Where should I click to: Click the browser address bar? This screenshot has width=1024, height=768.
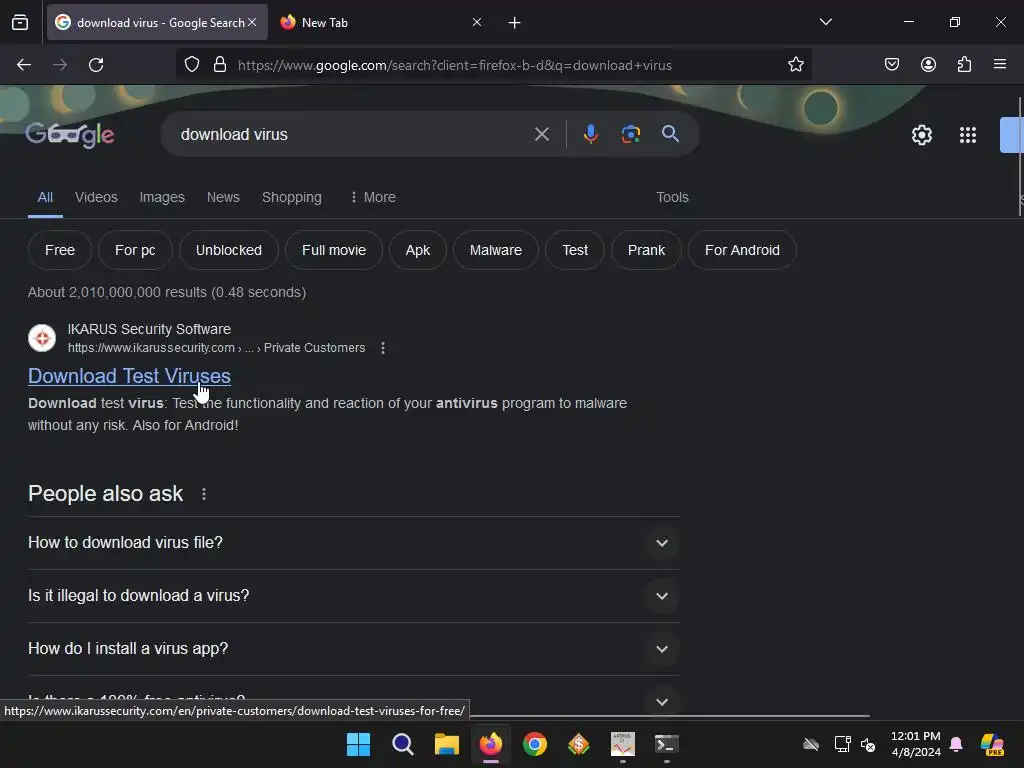click(x=494, y=65)
